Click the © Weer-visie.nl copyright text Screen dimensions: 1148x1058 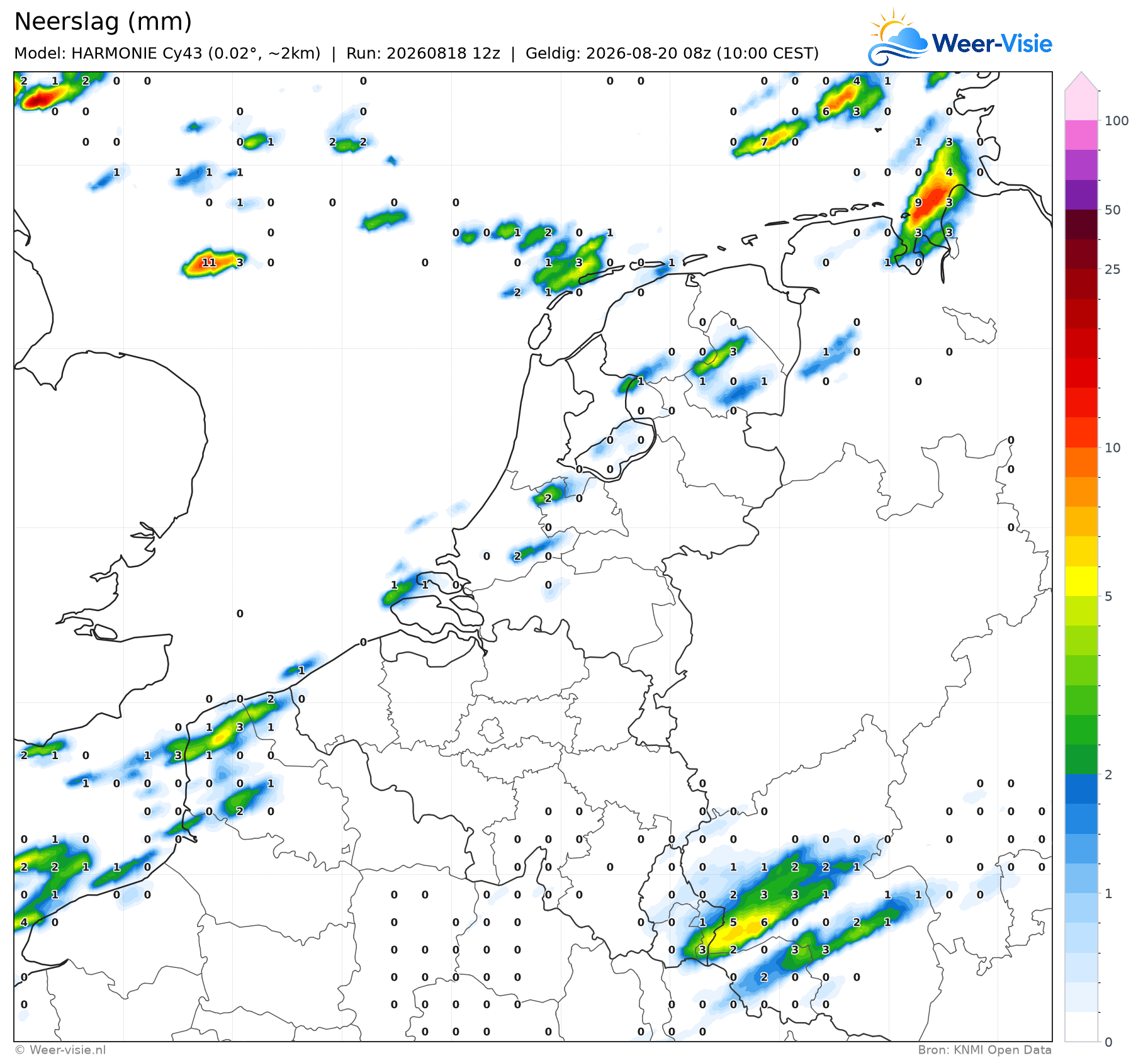point(60,1050)
